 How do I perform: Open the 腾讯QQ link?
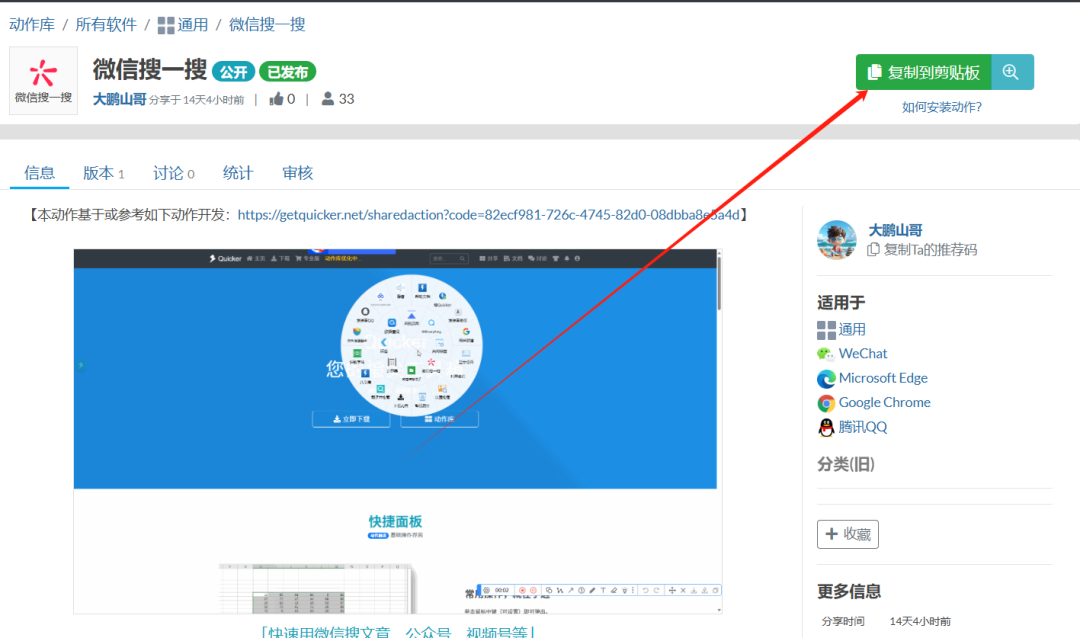(862, 427)
